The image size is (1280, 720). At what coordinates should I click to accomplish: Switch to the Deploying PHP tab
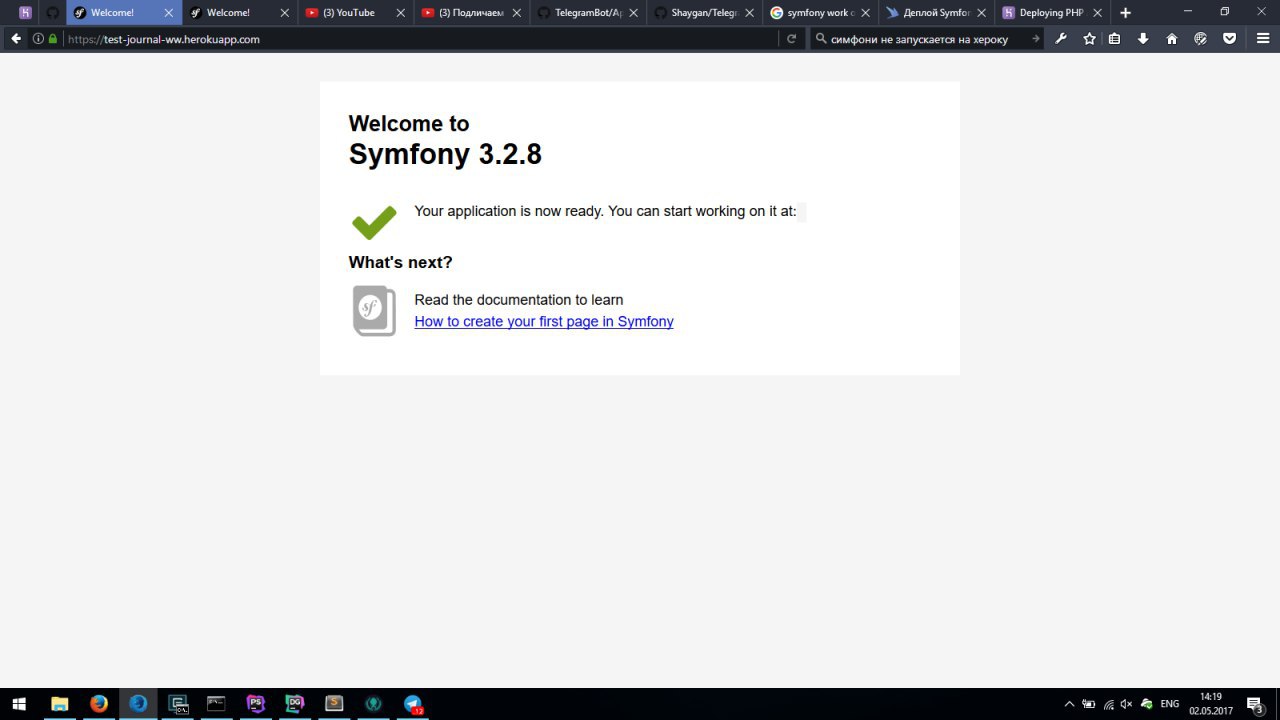pyautogui.click(x=1052, y=13)
